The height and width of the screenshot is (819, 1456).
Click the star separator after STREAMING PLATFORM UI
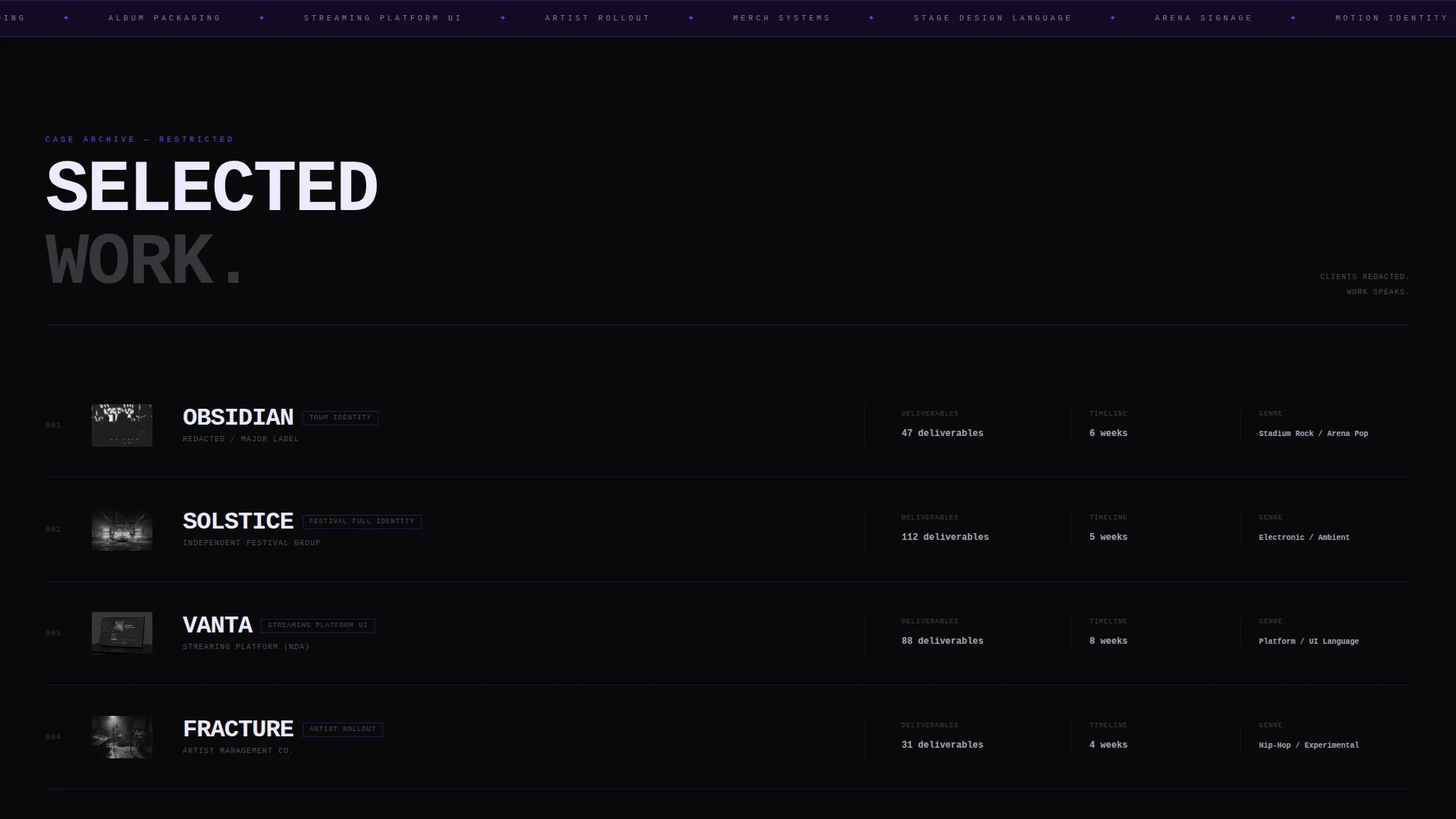pyautogui.click(x=504, y=18)
